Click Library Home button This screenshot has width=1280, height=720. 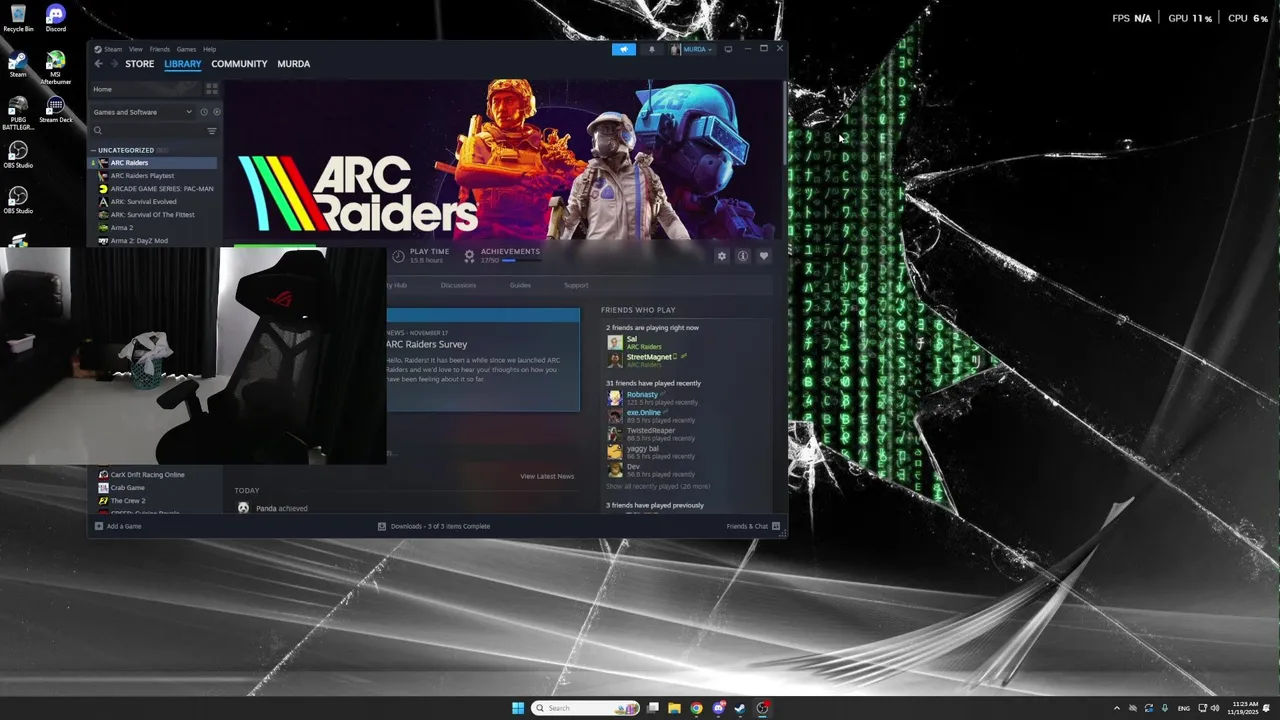click(145, 89)
